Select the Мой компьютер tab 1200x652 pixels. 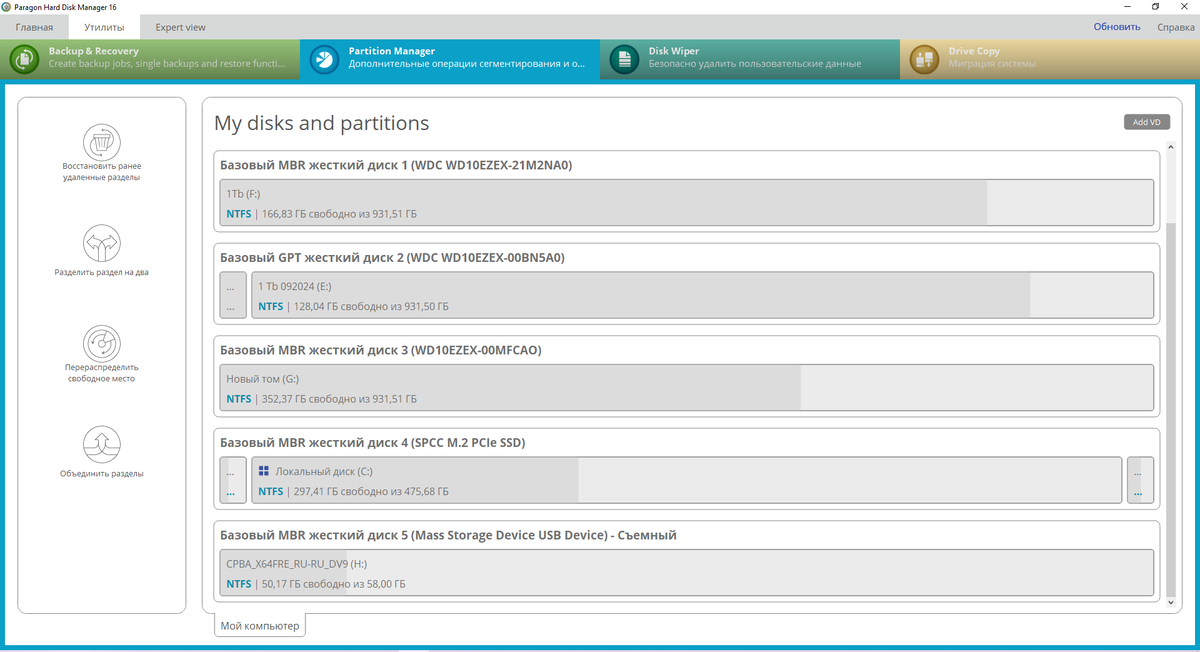[259, 624]
